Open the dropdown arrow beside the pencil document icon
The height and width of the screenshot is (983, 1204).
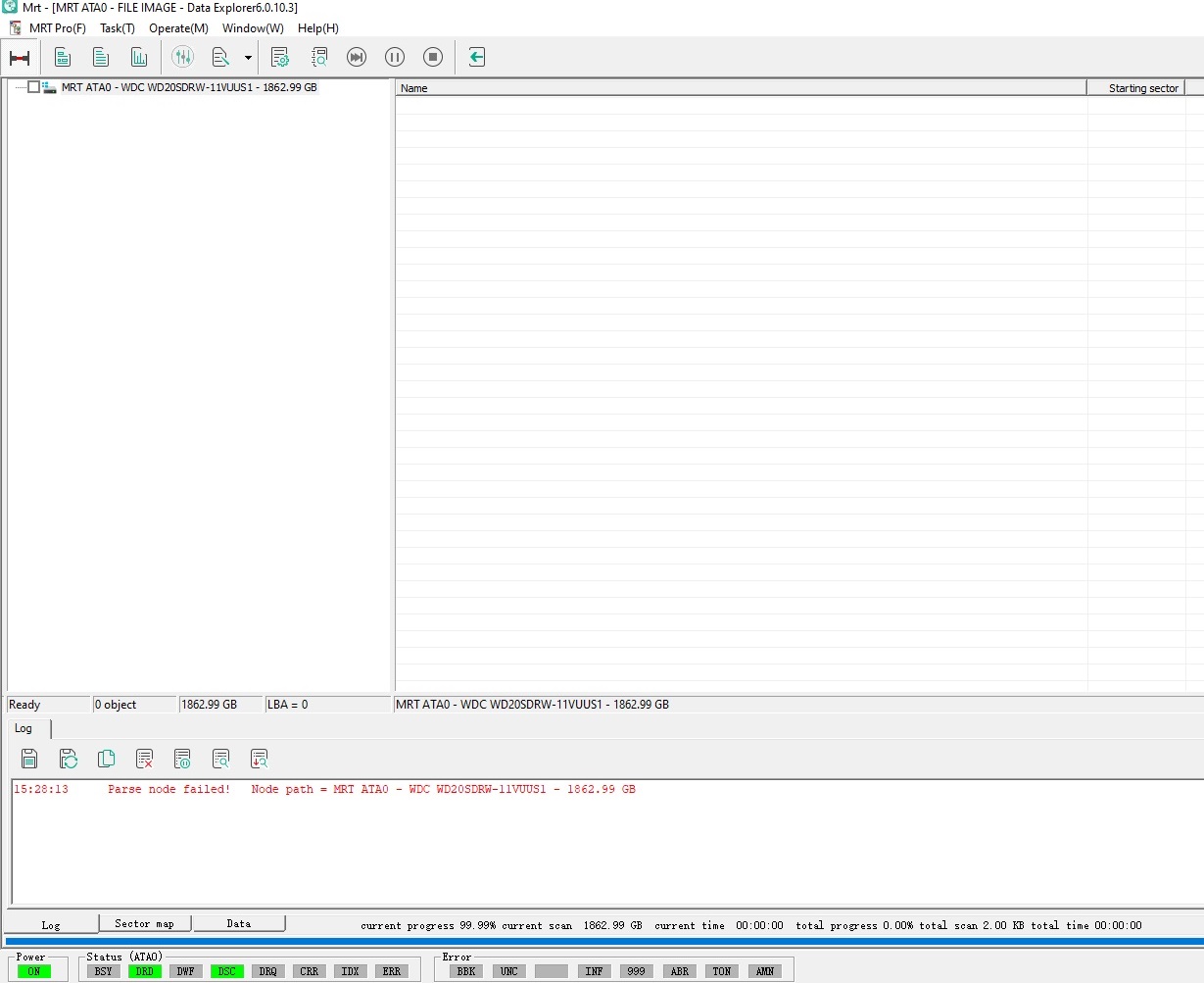click(x=248, y=58)
